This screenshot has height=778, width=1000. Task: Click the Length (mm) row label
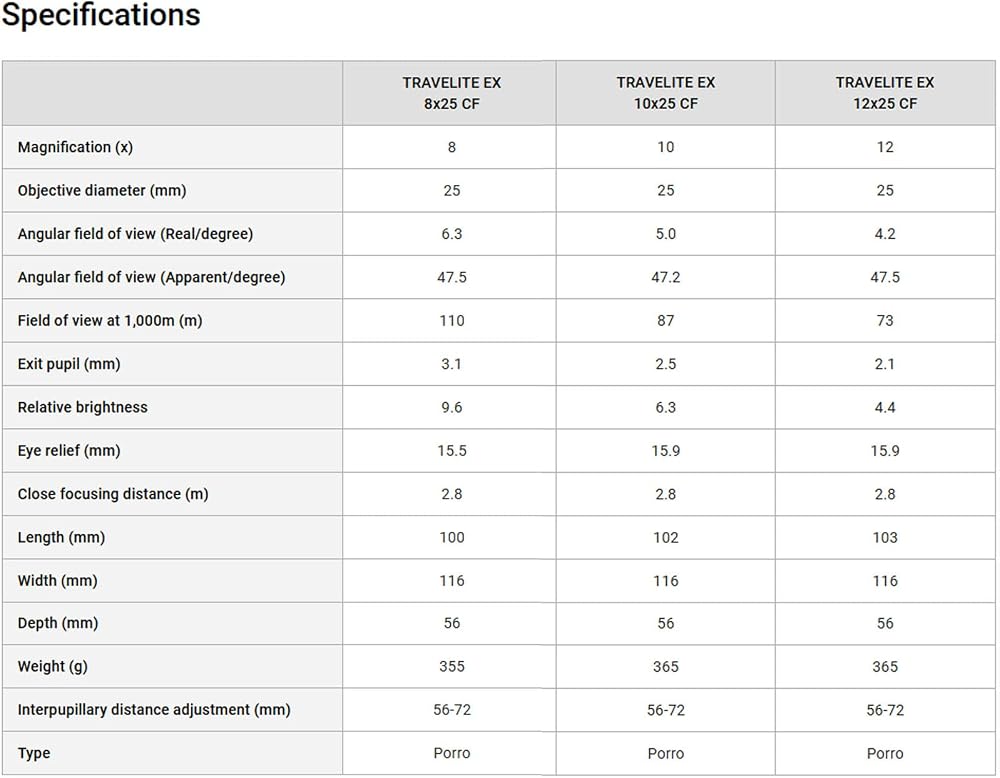[x=61, y=538]
